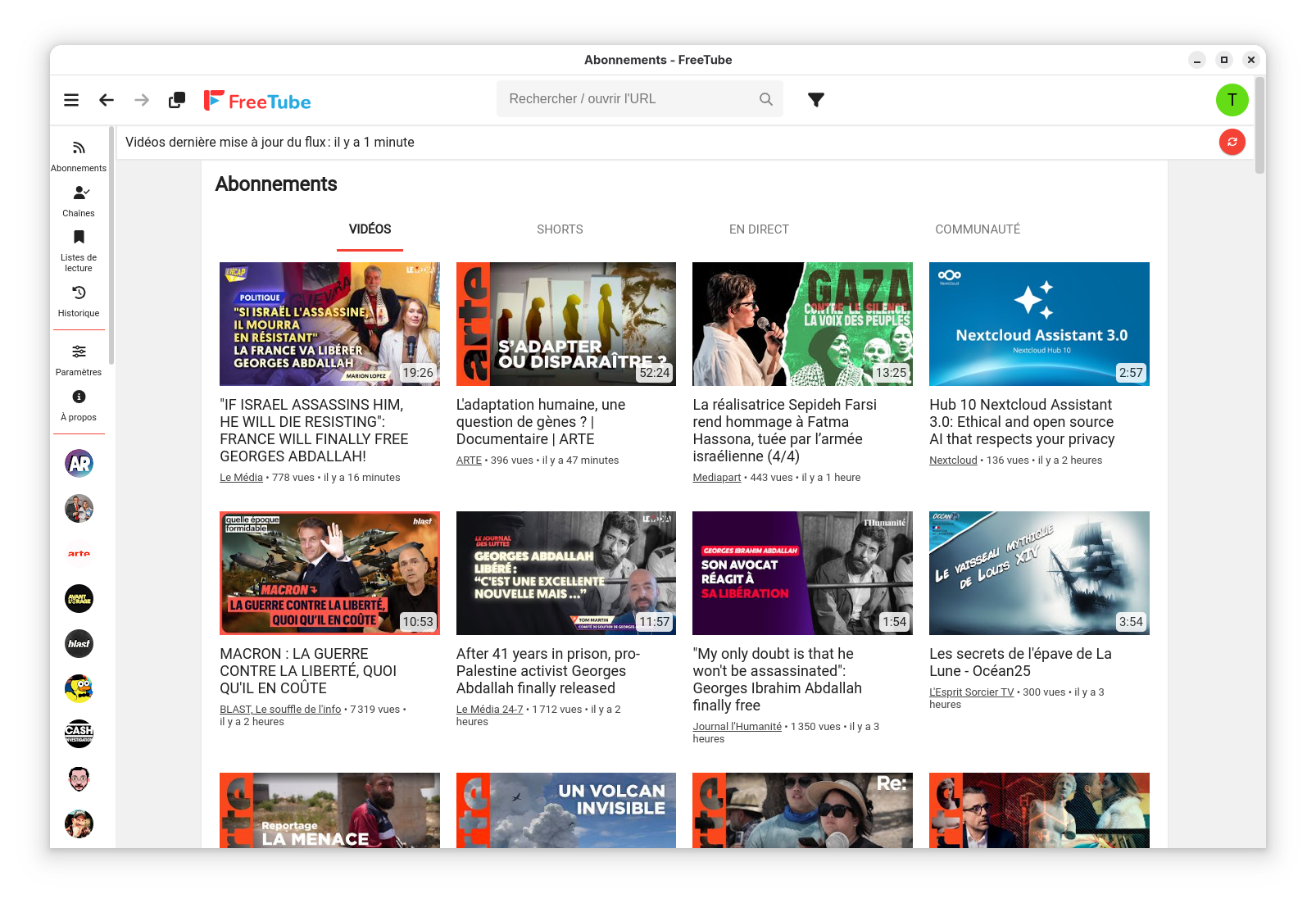Open the two-people photo channel avatar
1316x903 pixels.
(x=79, y=509)
